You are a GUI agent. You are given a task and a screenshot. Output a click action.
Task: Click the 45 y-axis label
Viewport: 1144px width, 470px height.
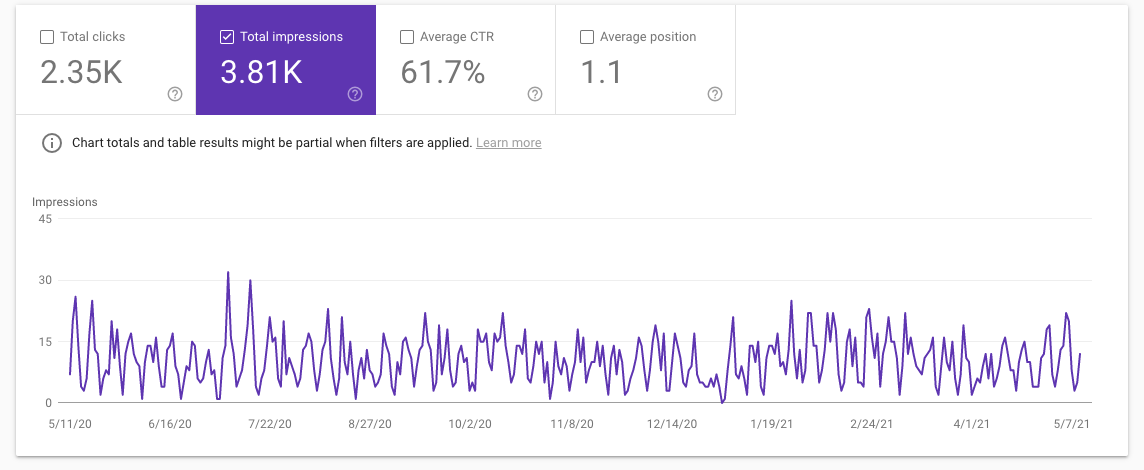point(45,218)
